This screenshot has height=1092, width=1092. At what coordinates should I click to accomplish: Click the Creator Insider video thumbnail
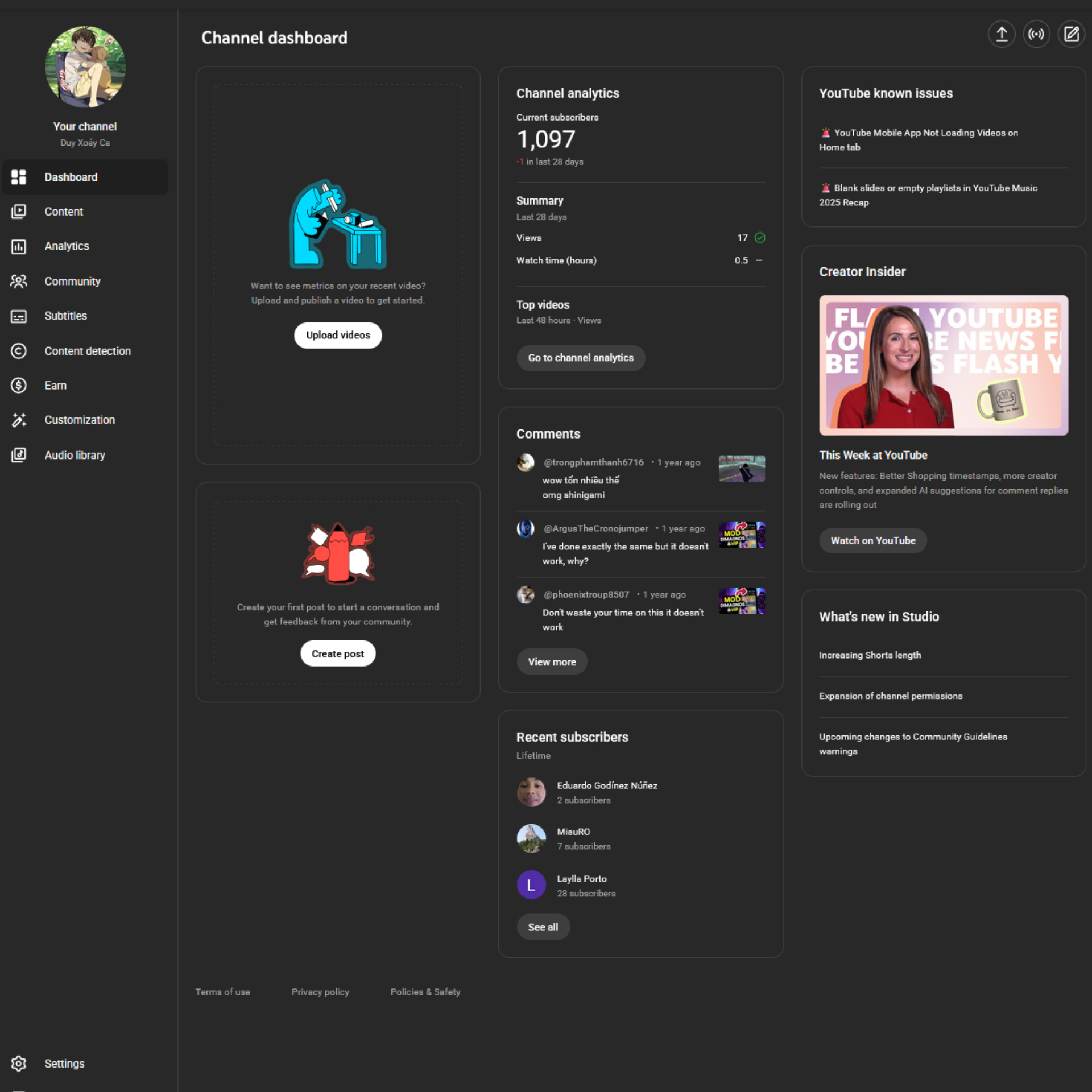[x=943, y=365]
